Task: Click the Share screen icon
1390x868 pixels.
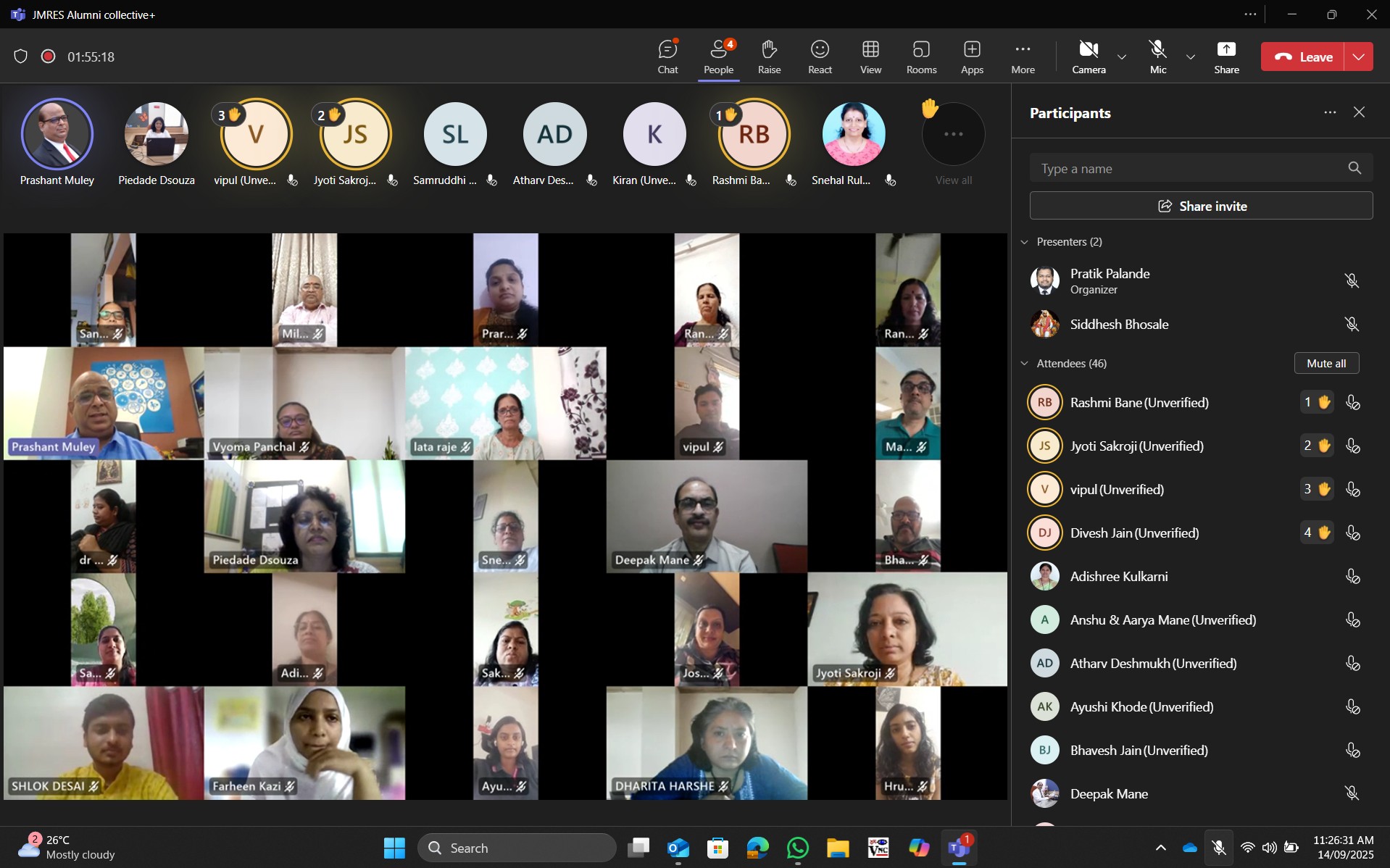Action: [x=1226, y=57]
